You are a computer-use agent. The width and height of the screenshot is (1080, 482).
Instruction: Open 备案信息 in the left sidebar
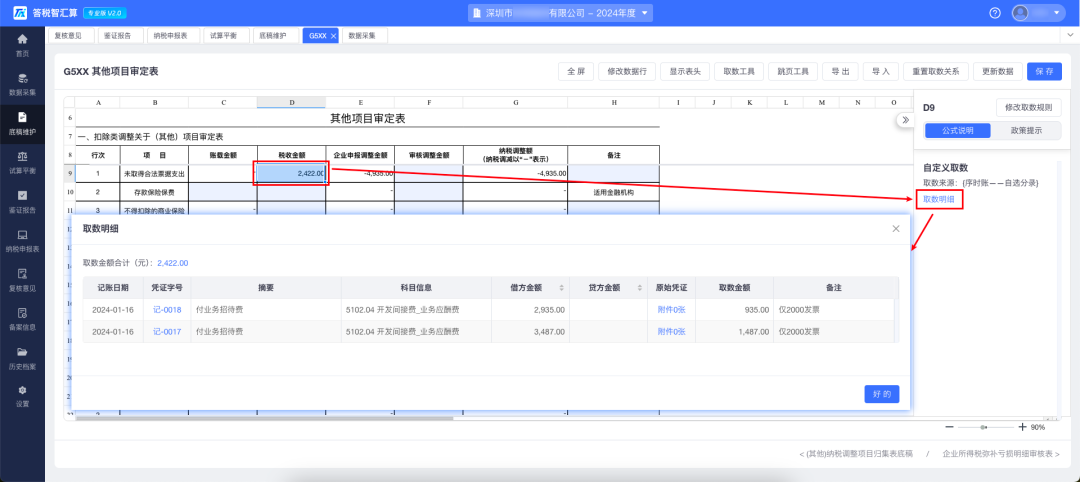click(x=22, y=319)
